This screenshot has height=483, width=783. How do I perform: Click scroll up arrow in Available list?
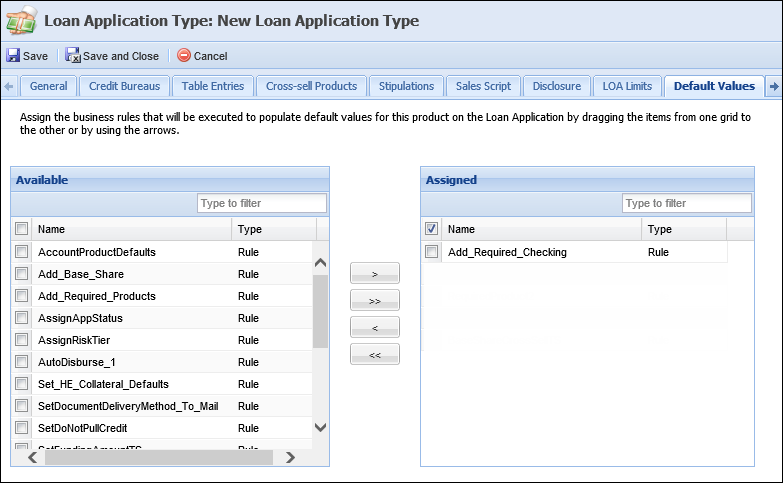(321, 263)
